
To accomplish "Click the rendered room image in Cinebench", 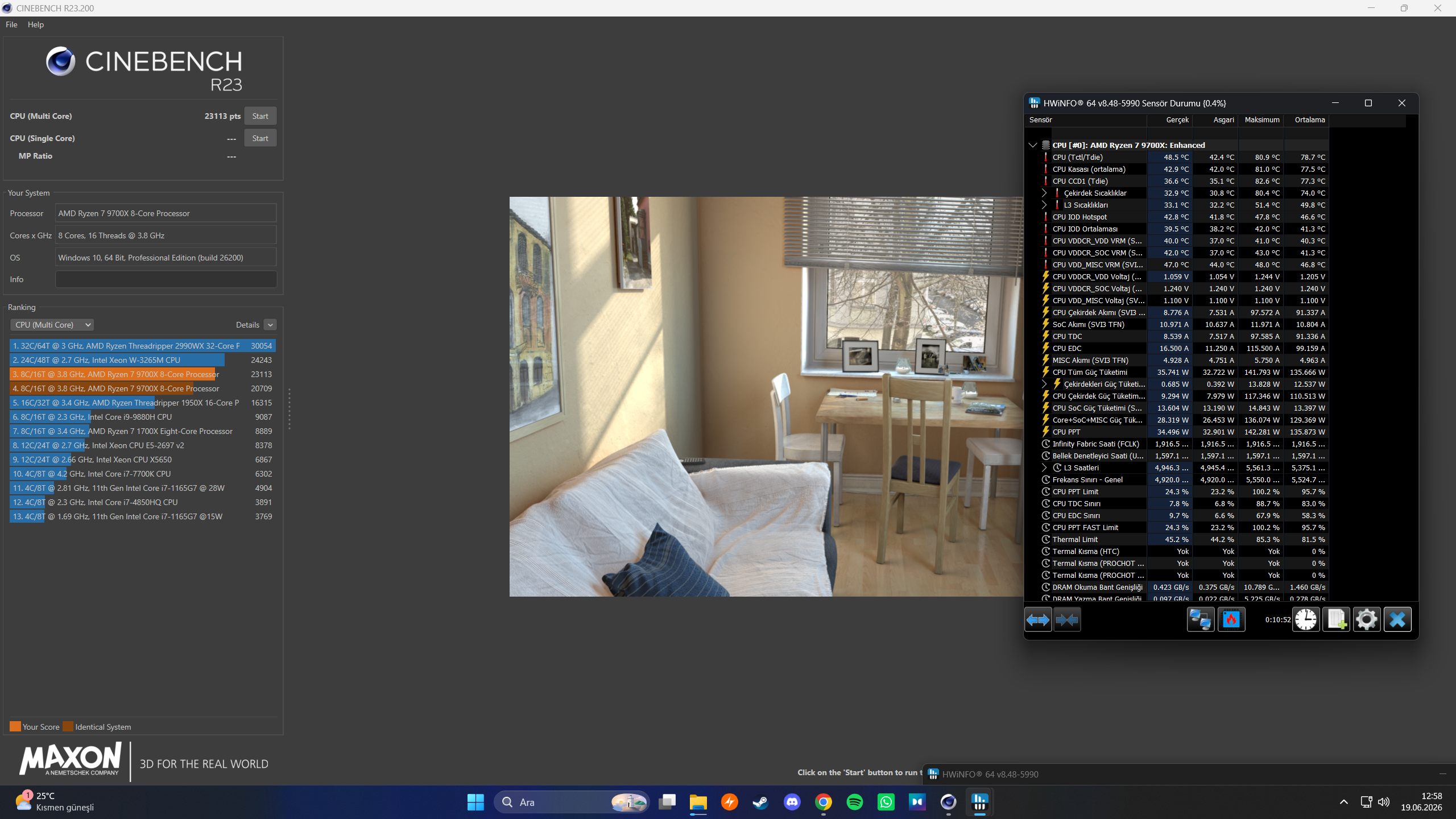I will pyautogui.click(x=766, y=396).
